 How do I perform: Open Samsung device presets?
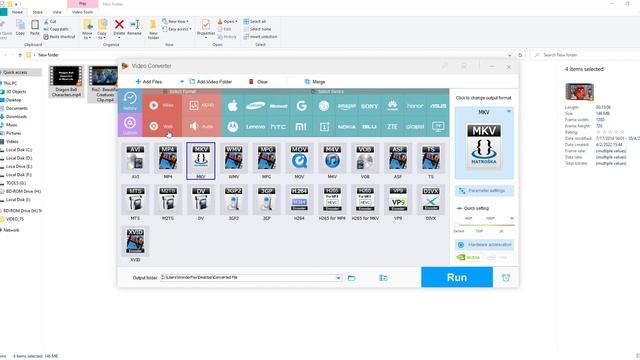[256, 106]
